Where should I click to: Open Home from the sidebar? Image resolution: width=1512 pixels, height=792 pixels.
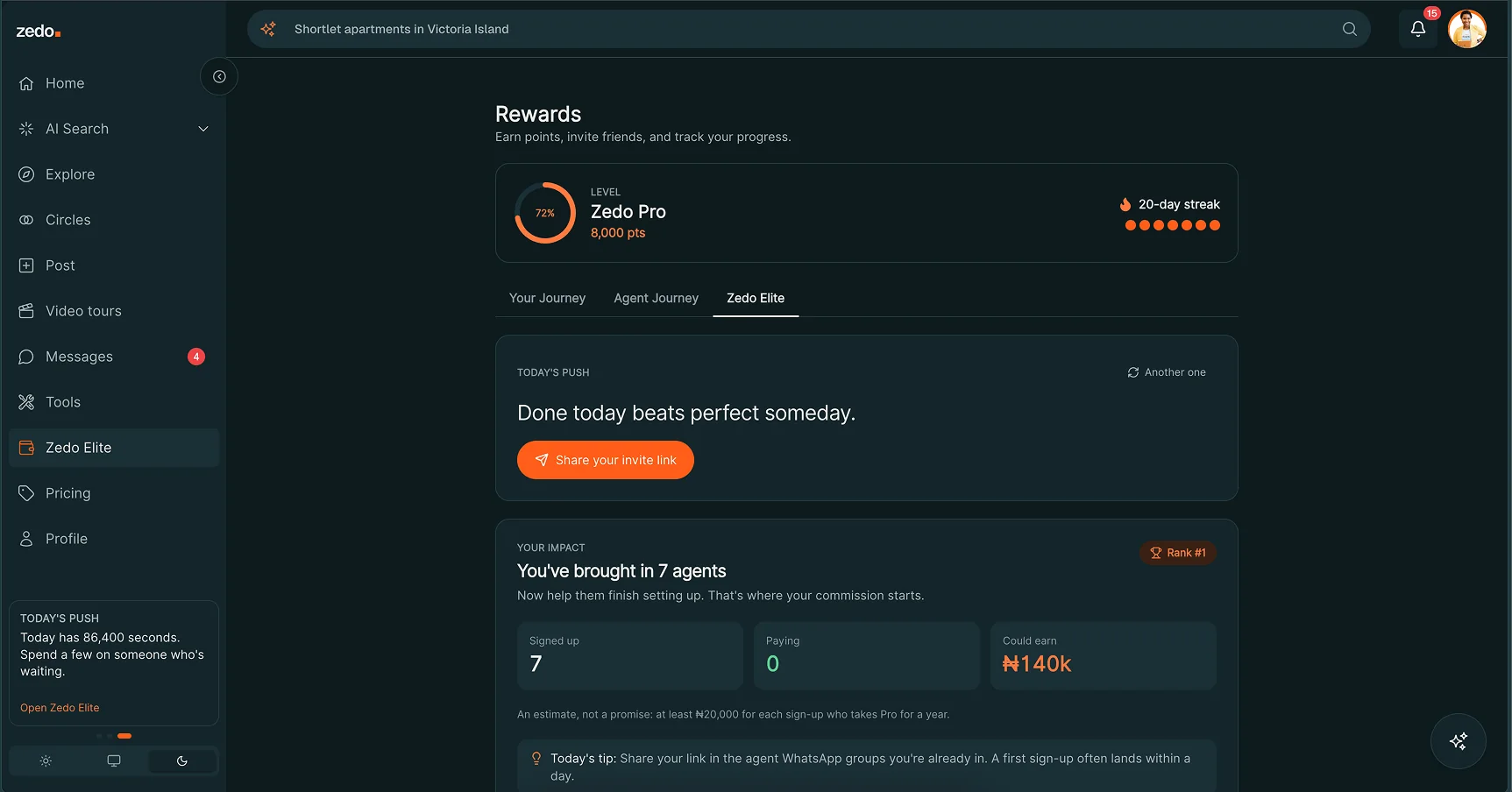(x=114, y=83)
